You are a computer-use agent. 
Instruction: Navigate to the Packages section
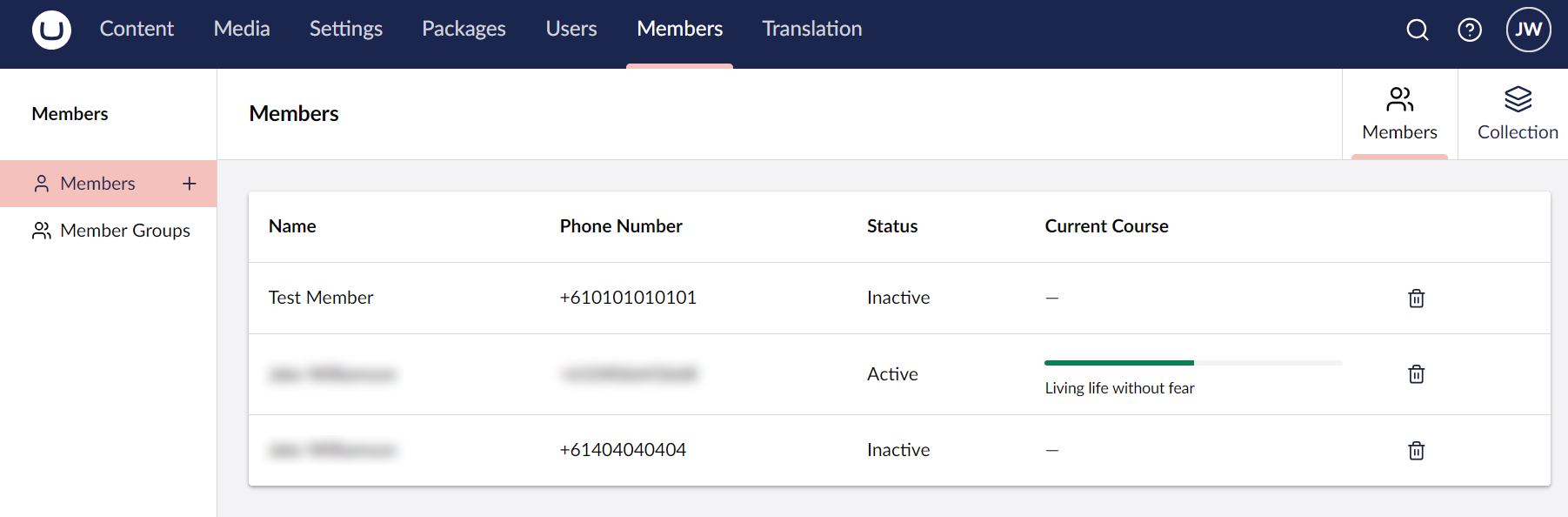(464, 29)
